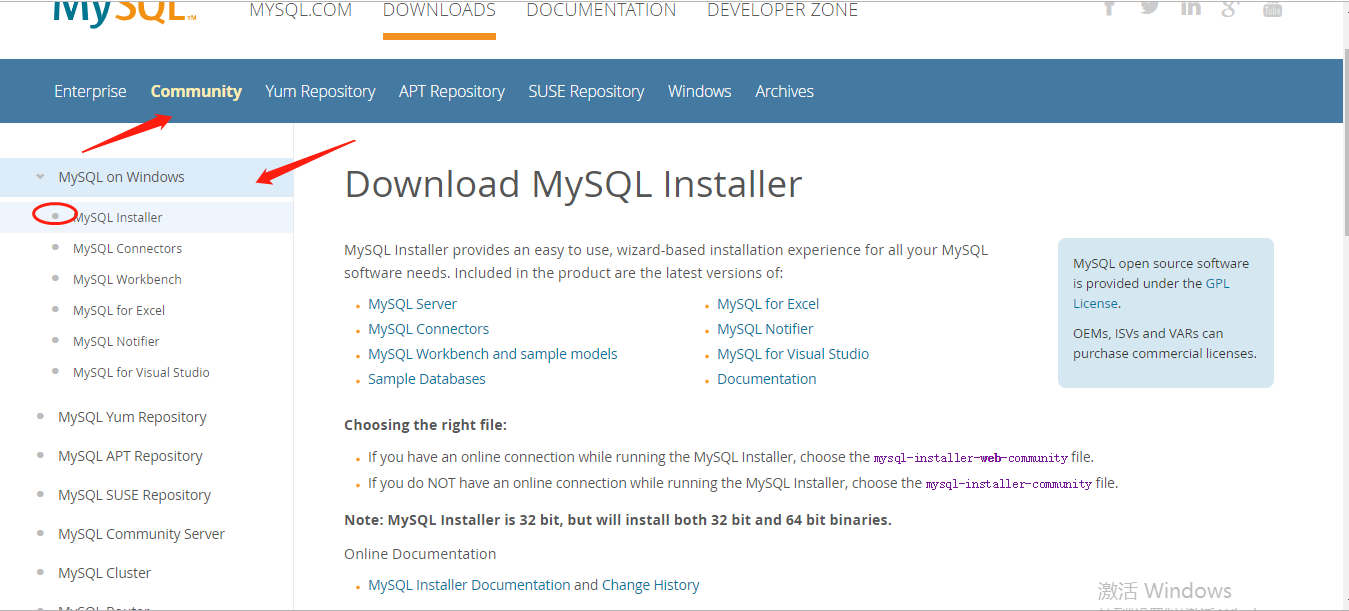Open the DOCUMENTATION menu item
Screen dimensions: 1349x611
(600, 10)
